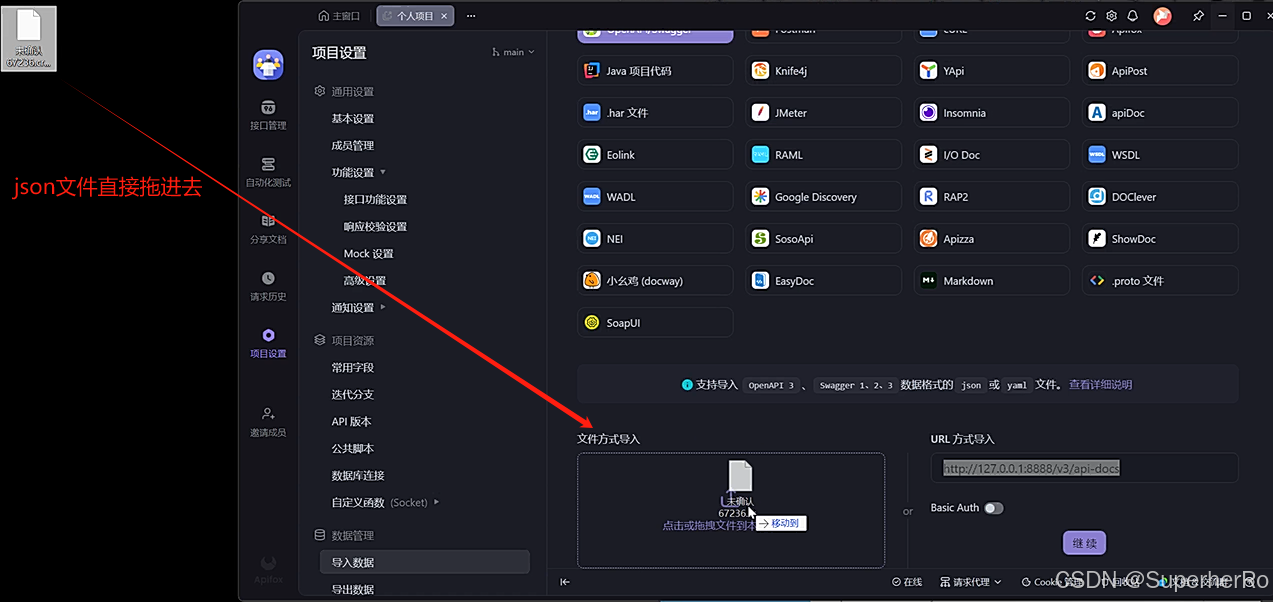Select the apiDoc import format
Image resolution: width=1273 pixels, height=602 pixels.
1160,113
